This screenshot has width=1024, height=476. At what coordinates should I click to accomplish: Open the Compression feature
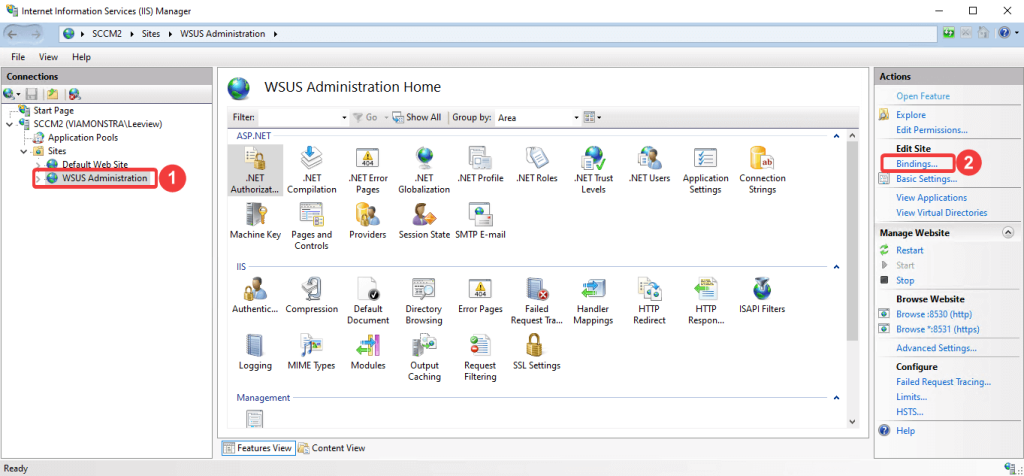pyautogui.click(x=312, y=296)
